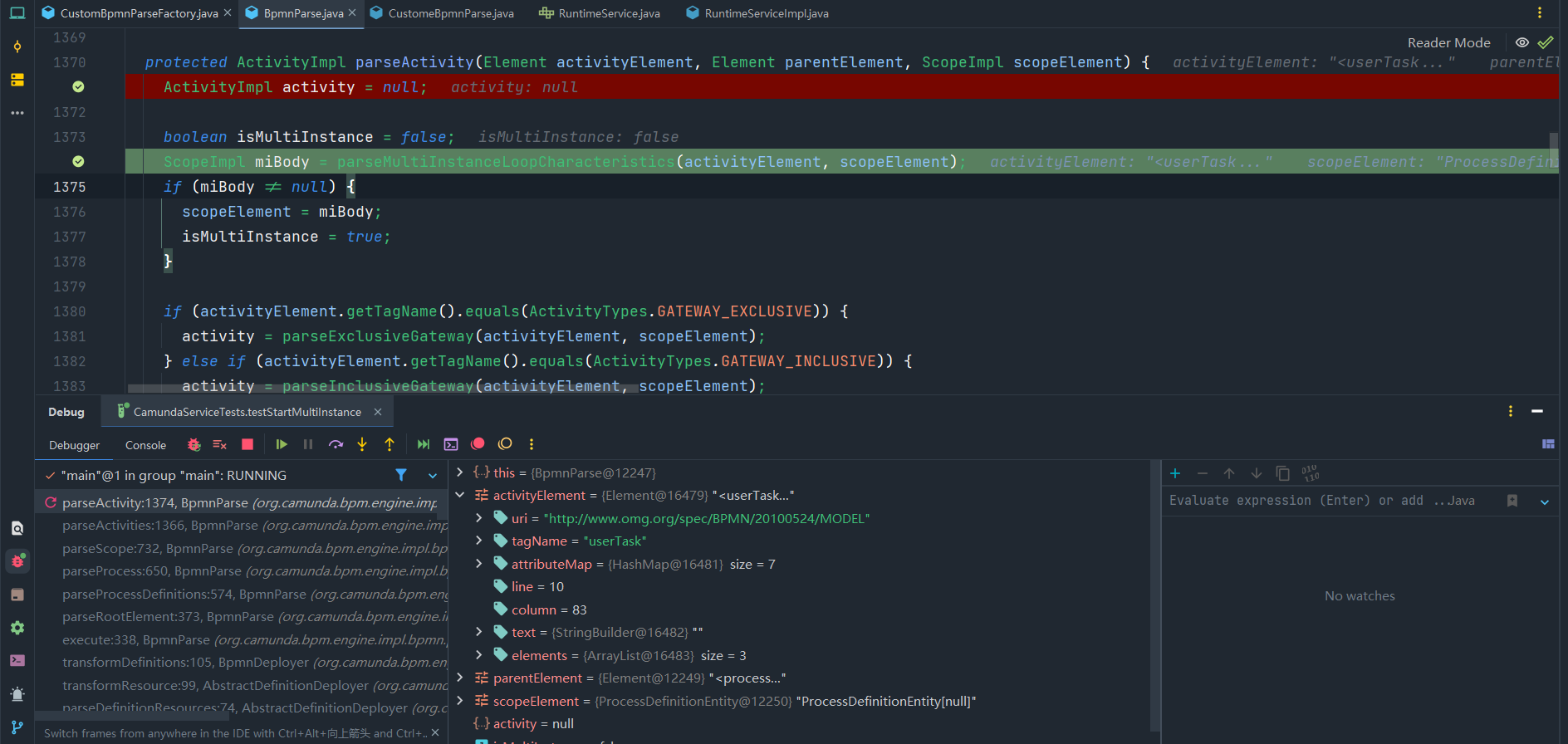Click the Evaluate expression input field
Image resolution: width=1568 pixels, height=744 pixels.
coord(1329,501)
